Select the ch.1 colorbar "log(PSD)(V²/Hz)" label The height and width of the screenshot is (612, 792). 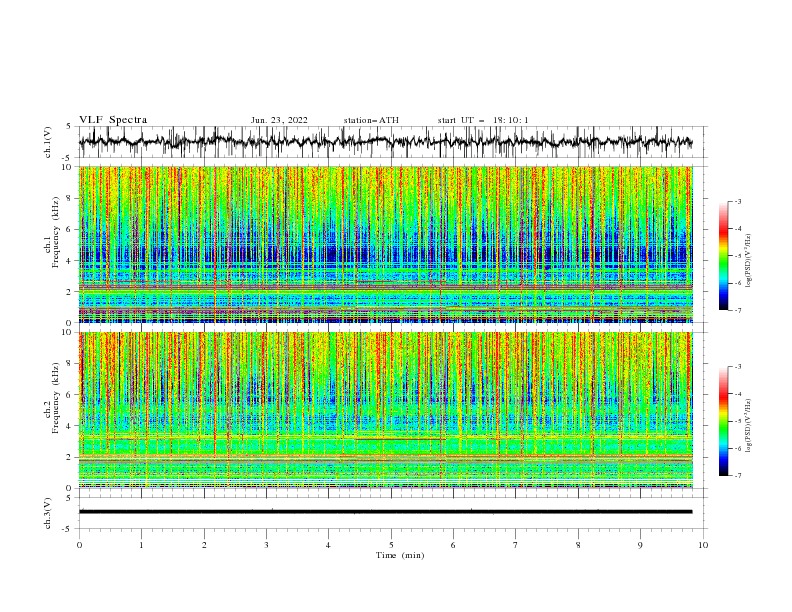coord(749,261)
